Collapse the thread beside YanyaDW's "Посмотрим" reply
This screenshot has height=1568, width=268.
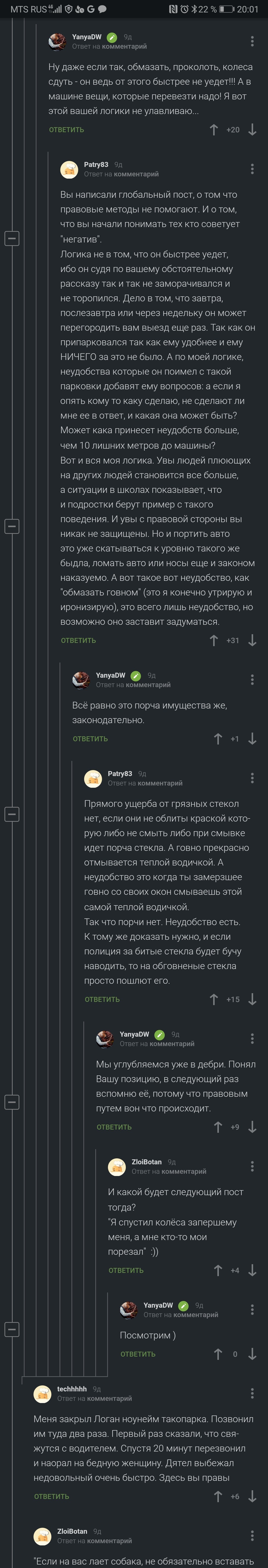tap(12, 1329)
